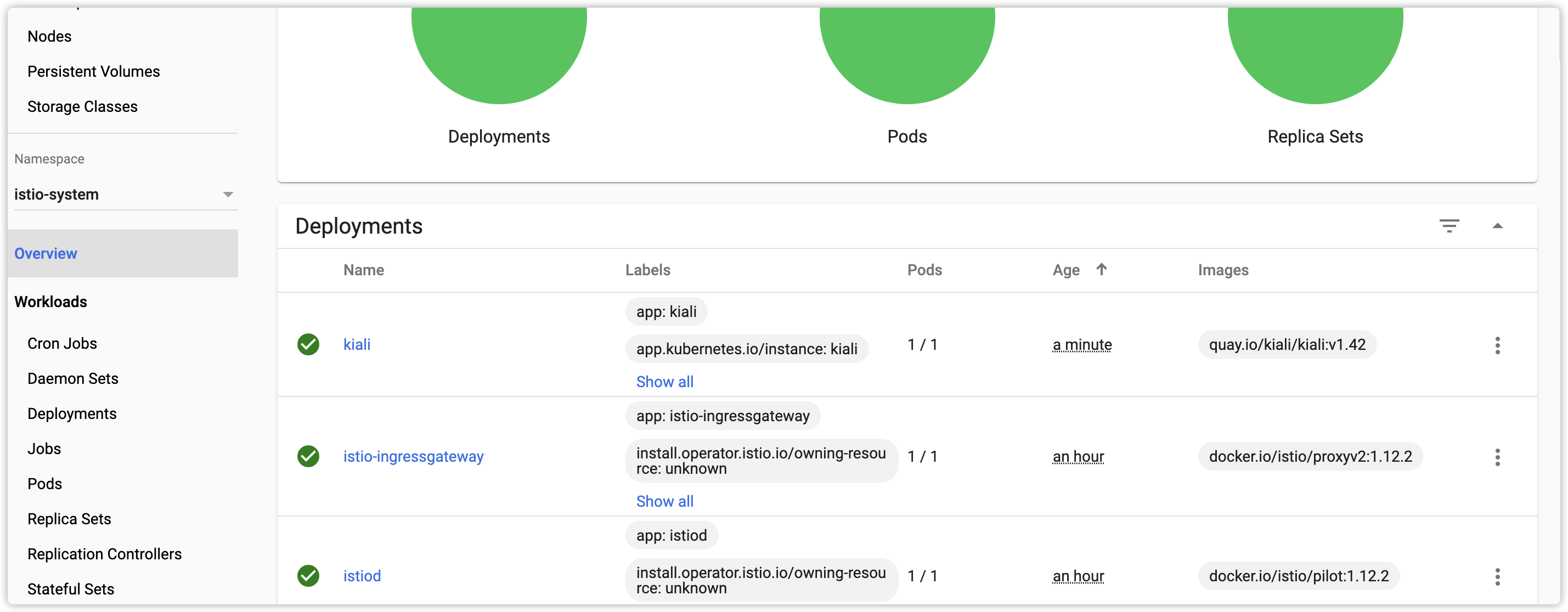
Task: Show all labels for istio-ingressgateway
Action: click(665, 501)
